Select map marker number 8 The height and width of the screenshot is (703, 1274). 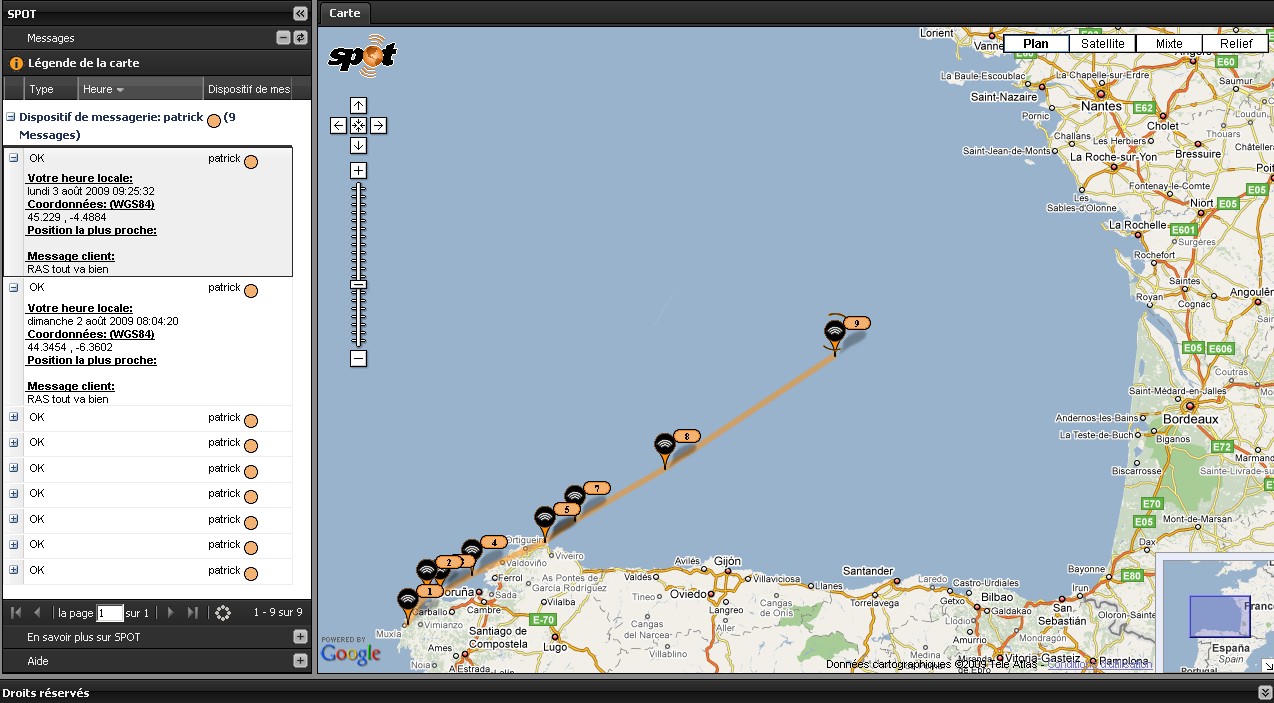664,449
